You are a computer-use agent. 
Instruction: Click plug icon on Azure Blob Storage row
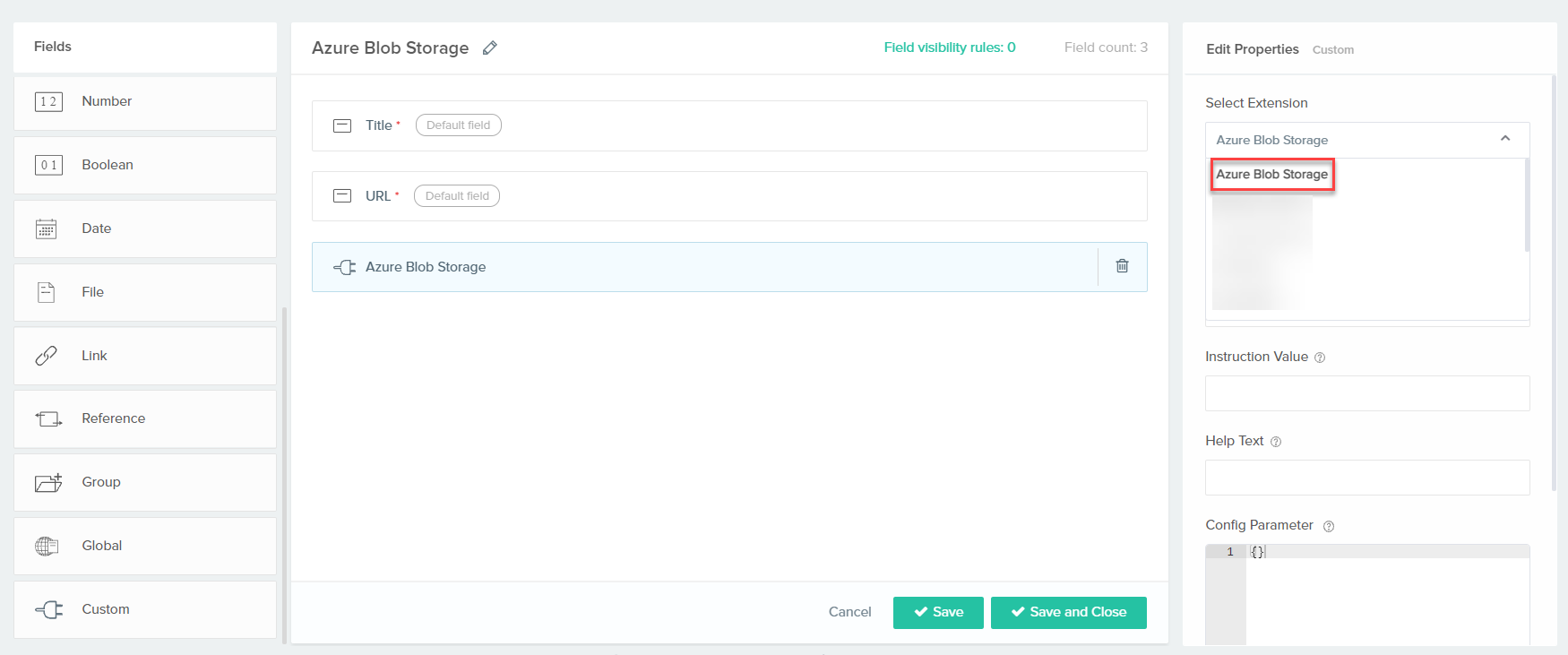click(x=344, y=267)
